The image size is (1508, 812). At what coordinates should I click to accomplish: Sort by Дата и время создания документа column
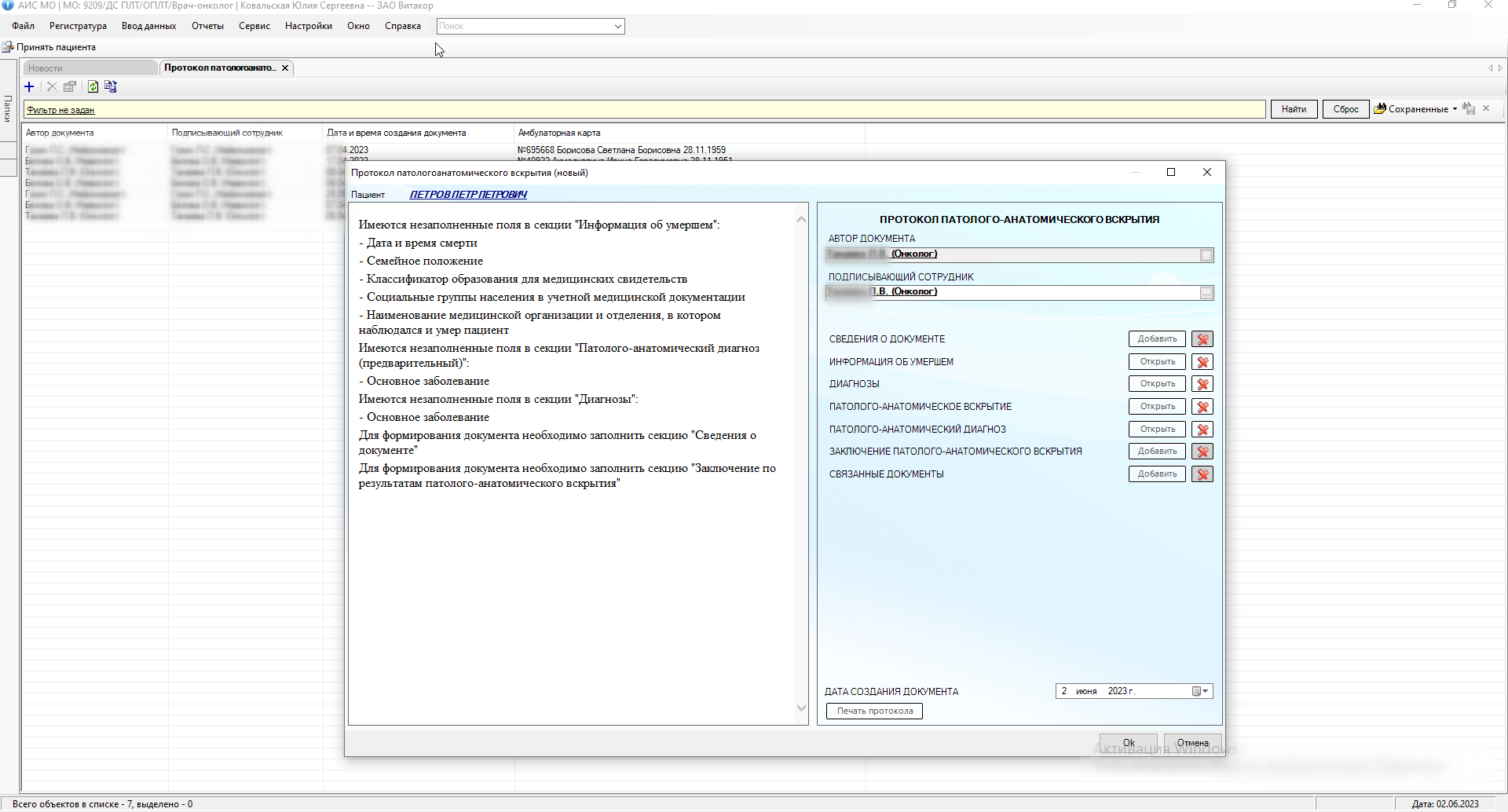coord(418,133)
